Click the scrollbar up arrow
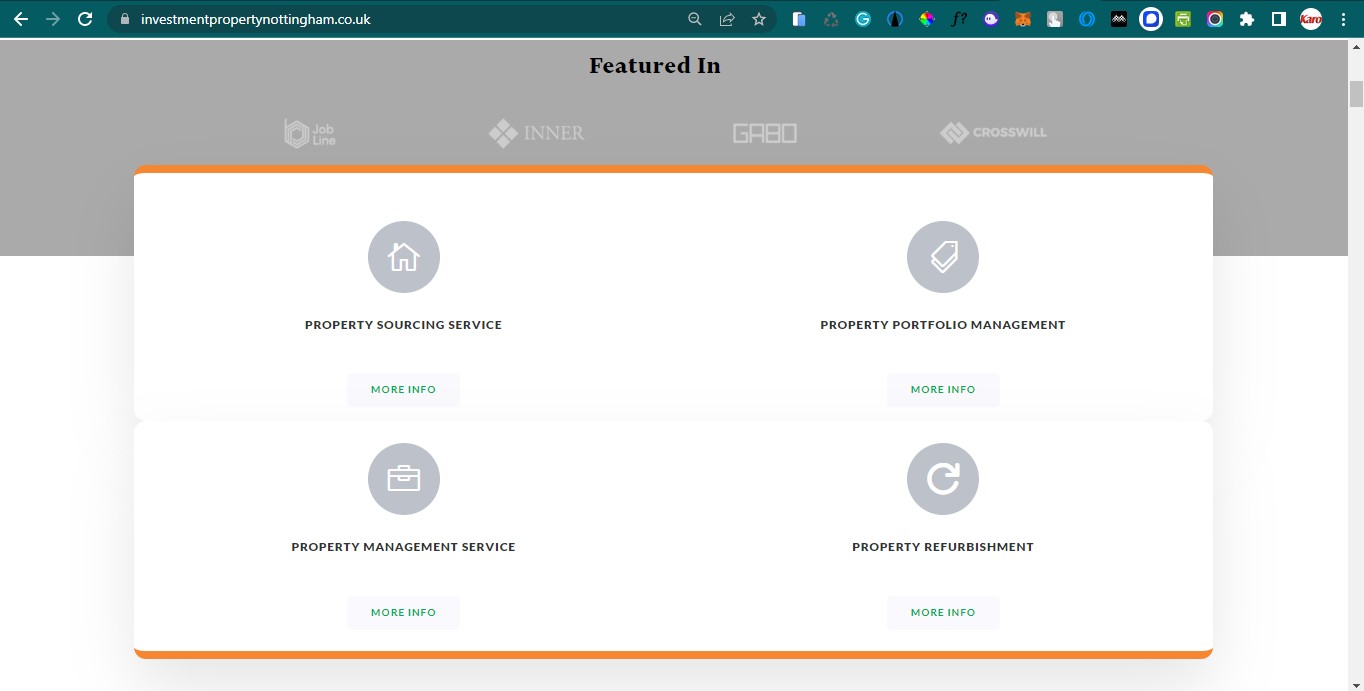1364x691 pixels. click(x=1357, y=45)
